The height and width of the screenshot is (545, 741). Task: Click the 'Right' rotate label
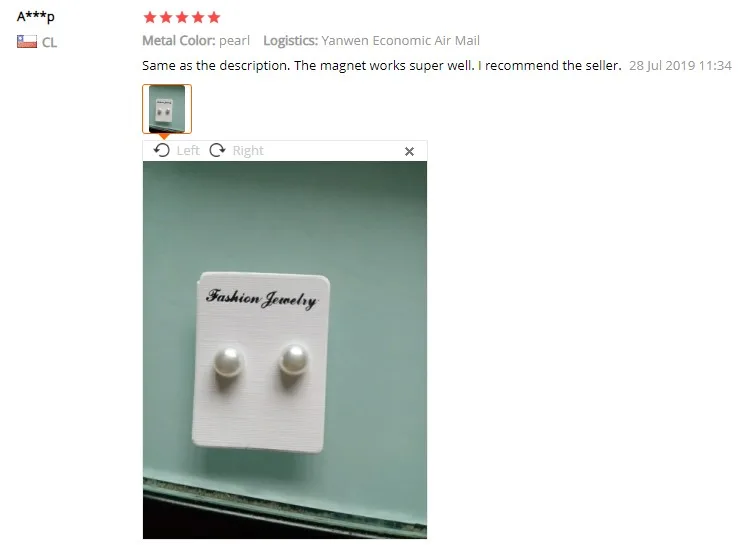tap(248, 150)
